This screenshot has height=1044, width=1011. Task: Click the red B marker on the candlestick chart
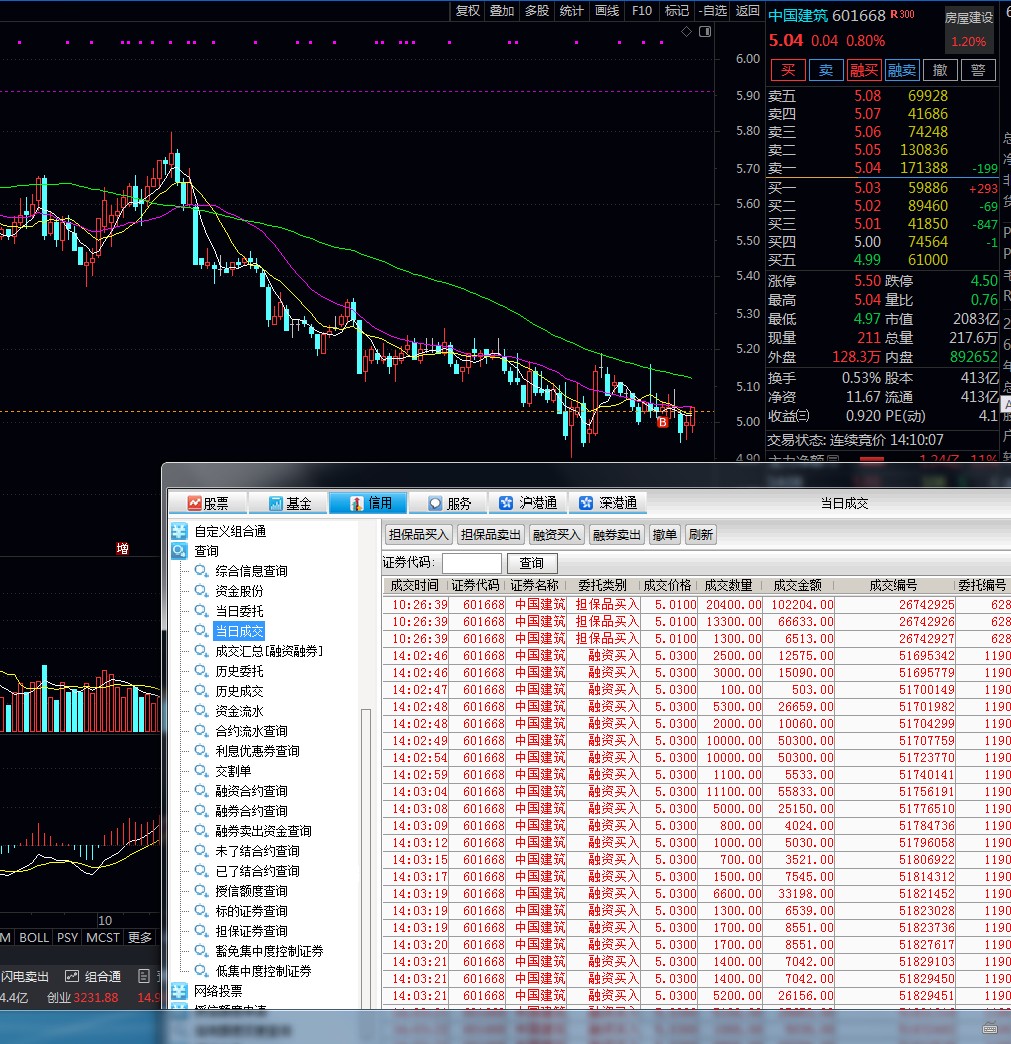coord(663,422)
